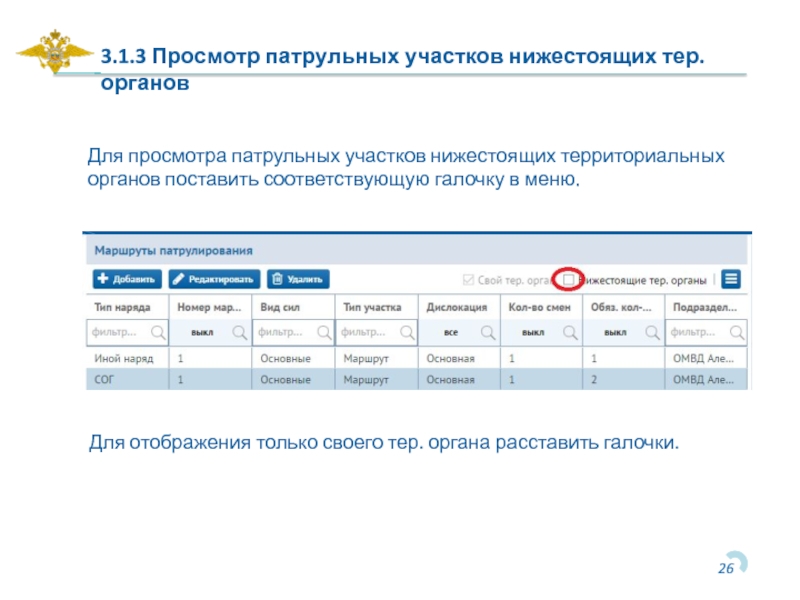The width and height of the screenshot is (800, 600).
Task: Click the search icon in Вид сил filter
Action: pyautogui.click(x=324, y=333)
